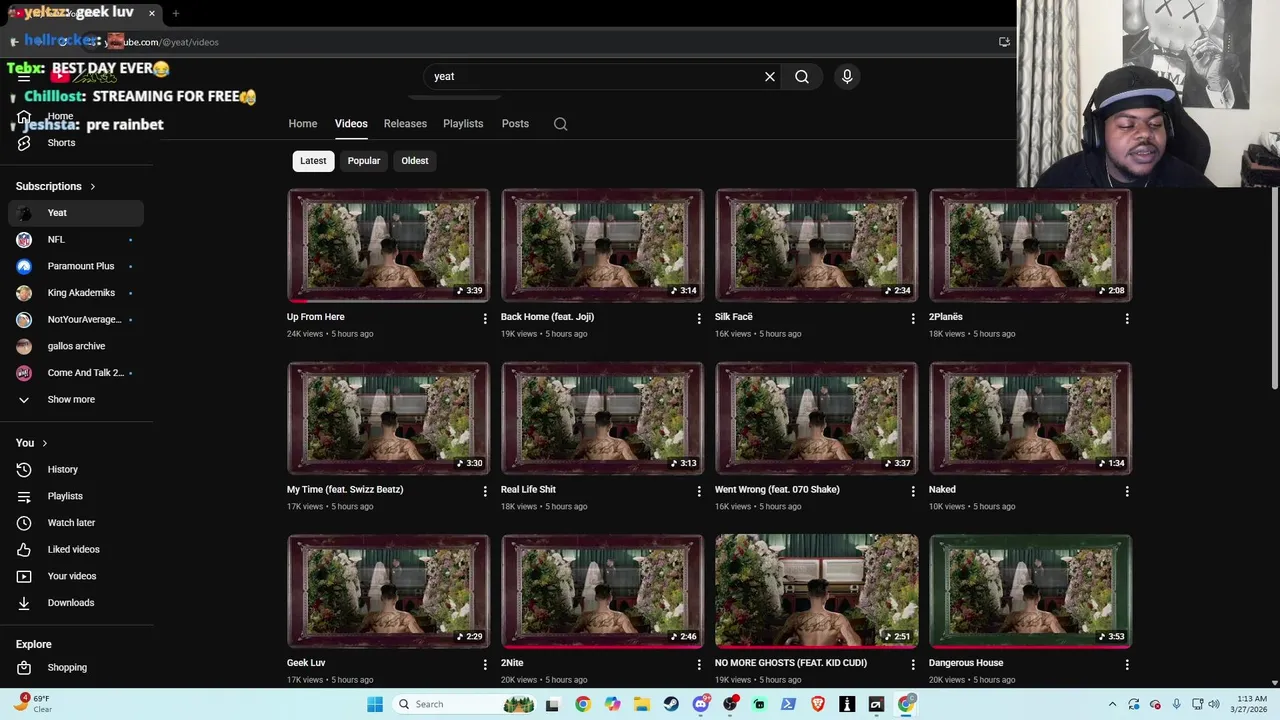Open the options menu for Back Home (feat. Joji)
Viewport: 1280px width, 720px height.
699,318
